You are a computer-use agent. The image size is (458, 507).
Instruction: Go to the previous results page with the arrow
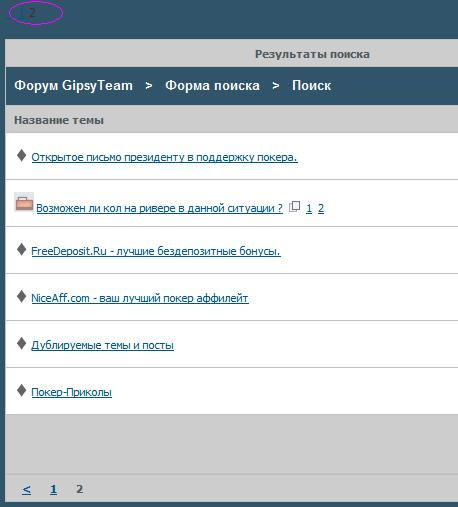27,489
